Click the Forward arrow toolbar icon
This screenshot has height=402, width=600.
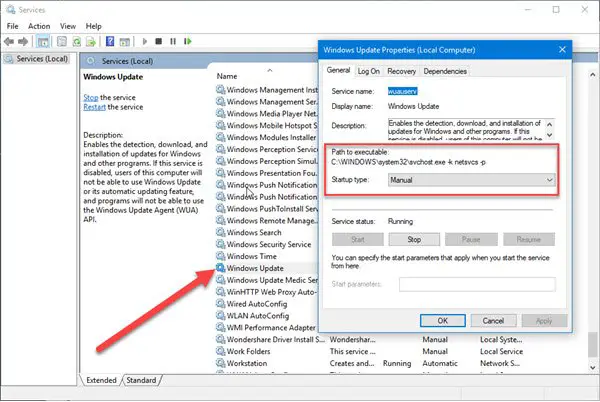pyautogui.click(x=23, y=41)
